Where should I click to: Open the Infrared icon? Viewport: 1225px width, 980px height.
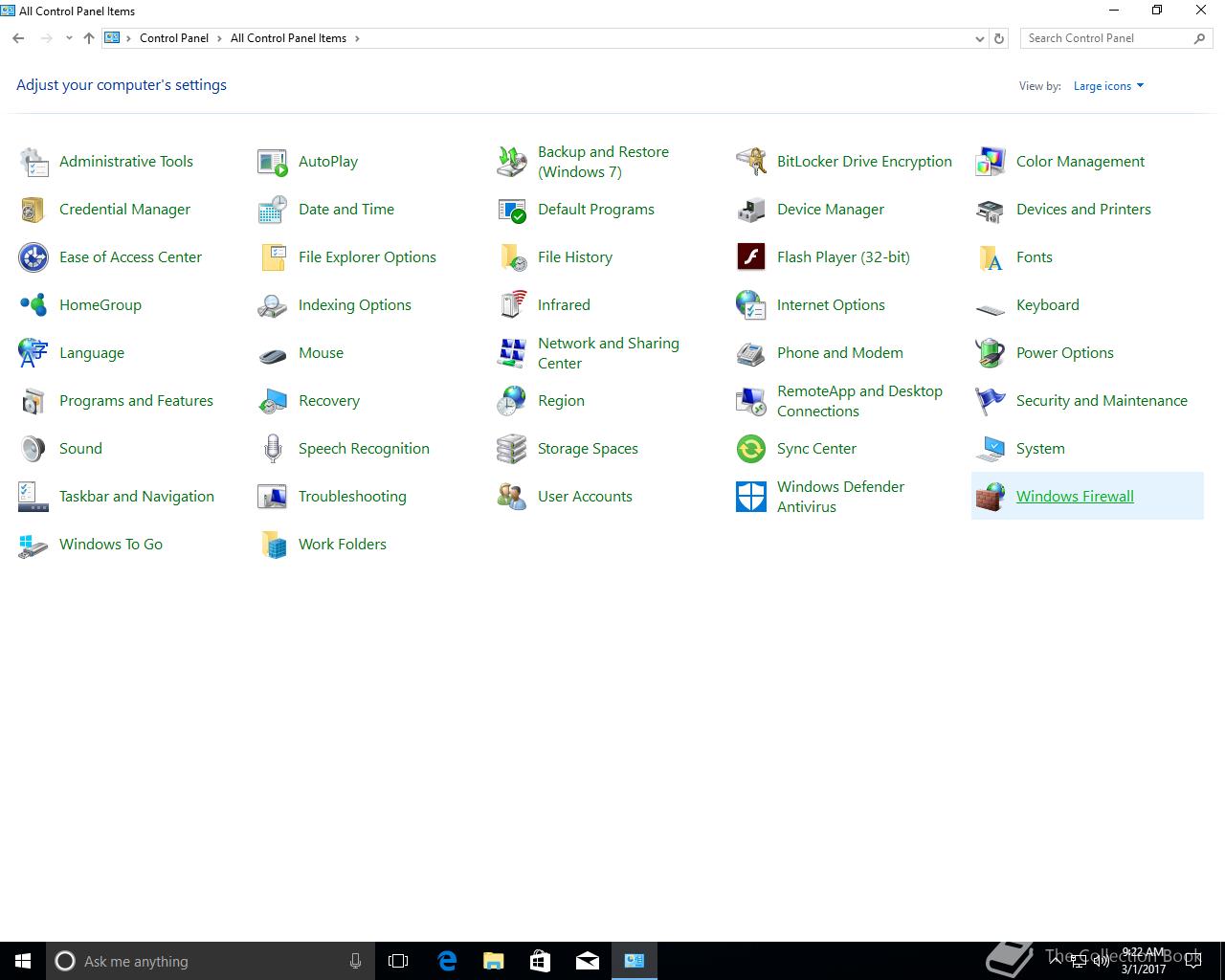coord(512,305)
